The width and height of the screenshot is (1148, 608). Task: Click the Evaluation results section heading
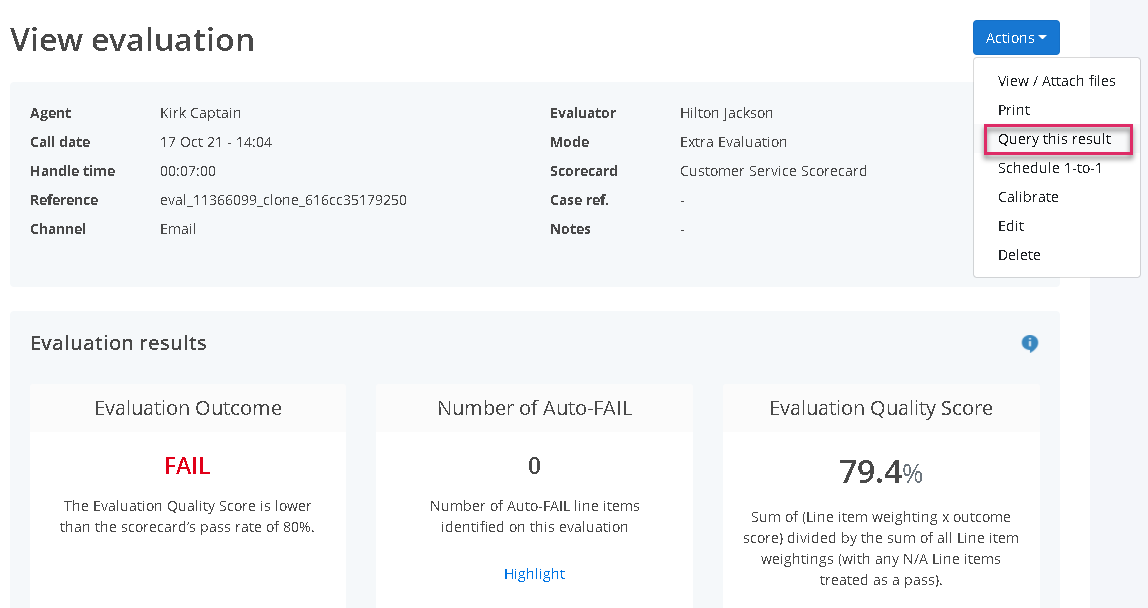pos(118,343)
